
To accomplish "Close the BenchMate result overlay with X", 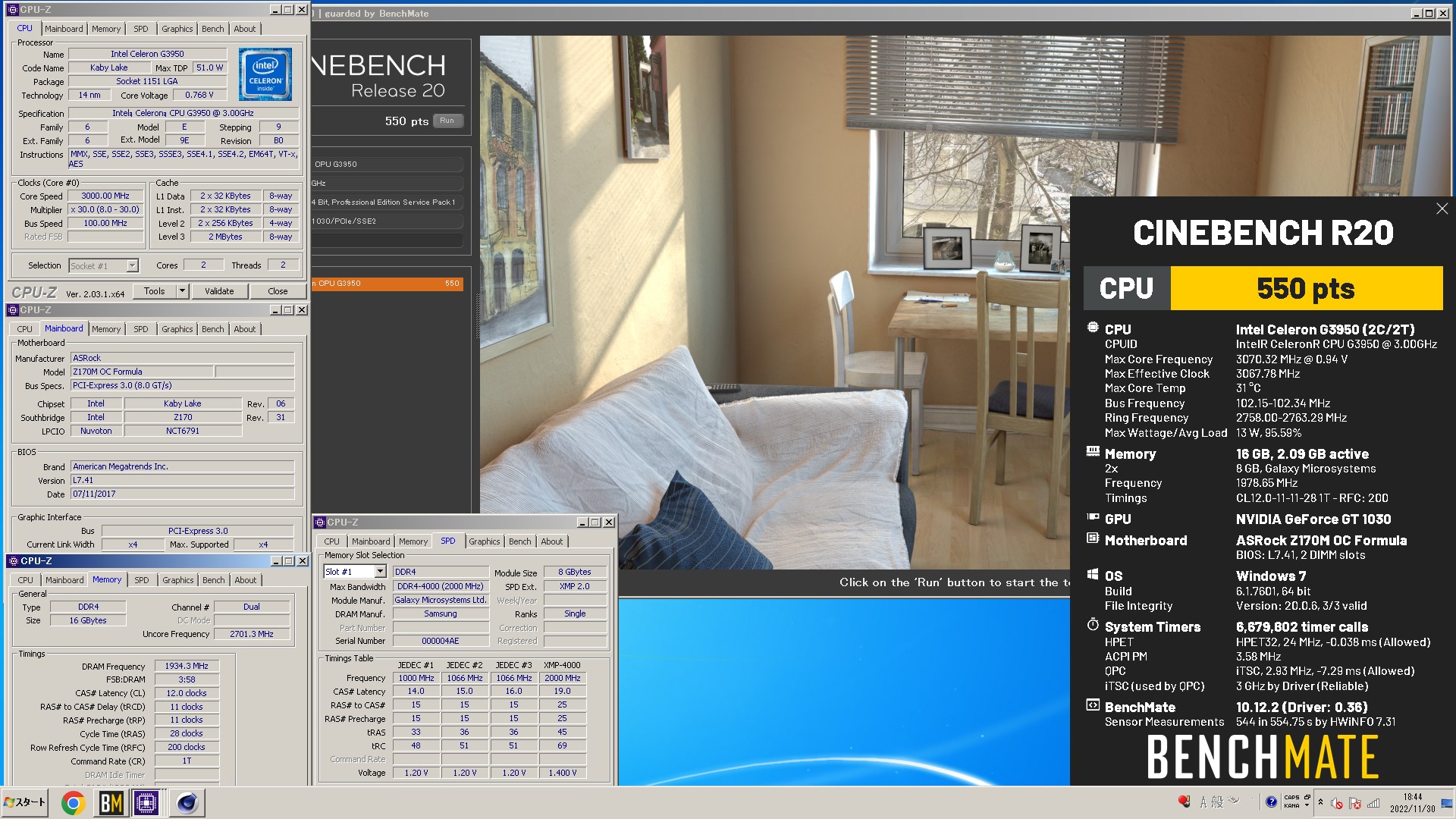I will point(1442,209).
